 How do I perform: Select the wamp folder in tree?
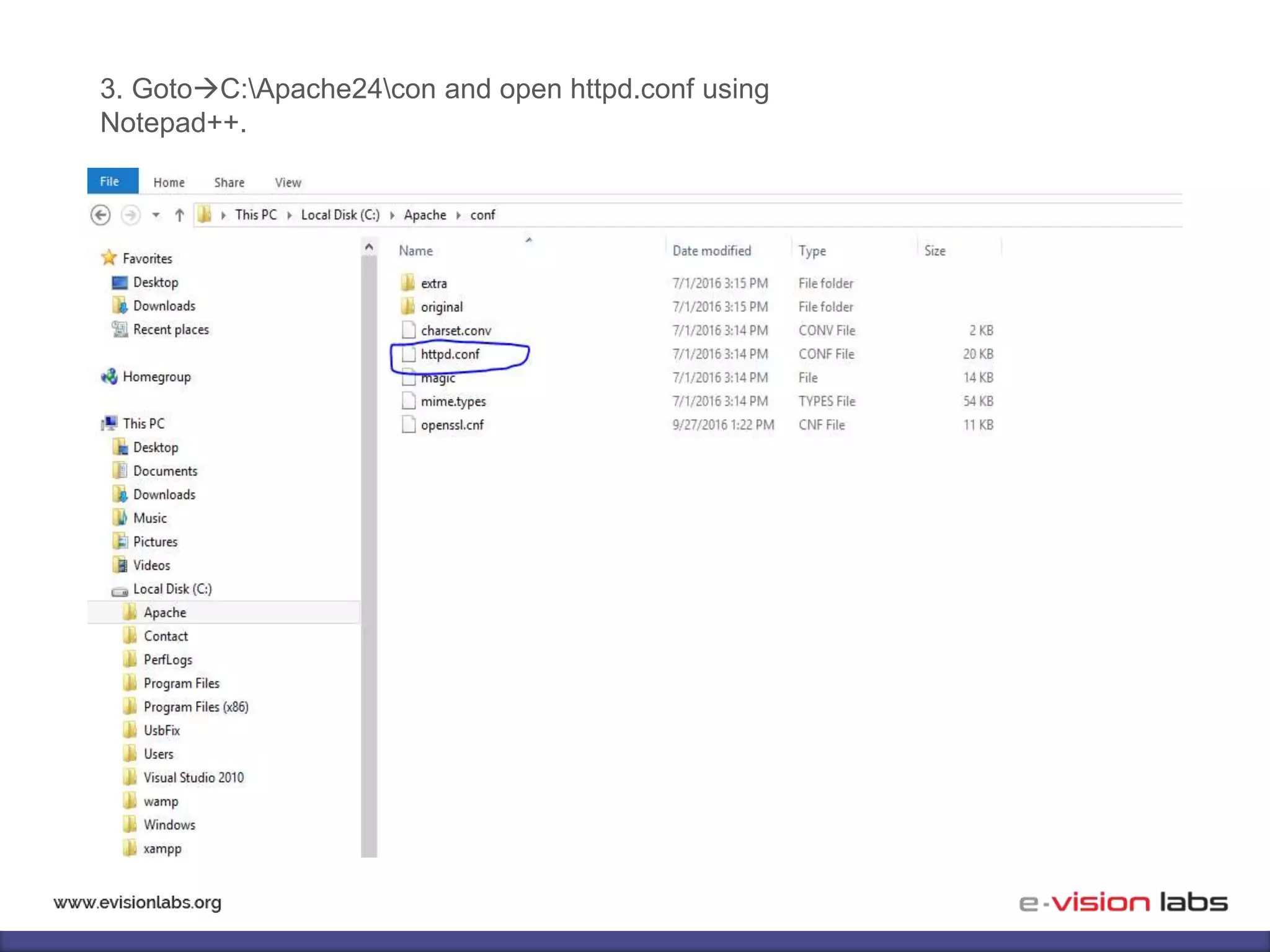tap(161, 801)
